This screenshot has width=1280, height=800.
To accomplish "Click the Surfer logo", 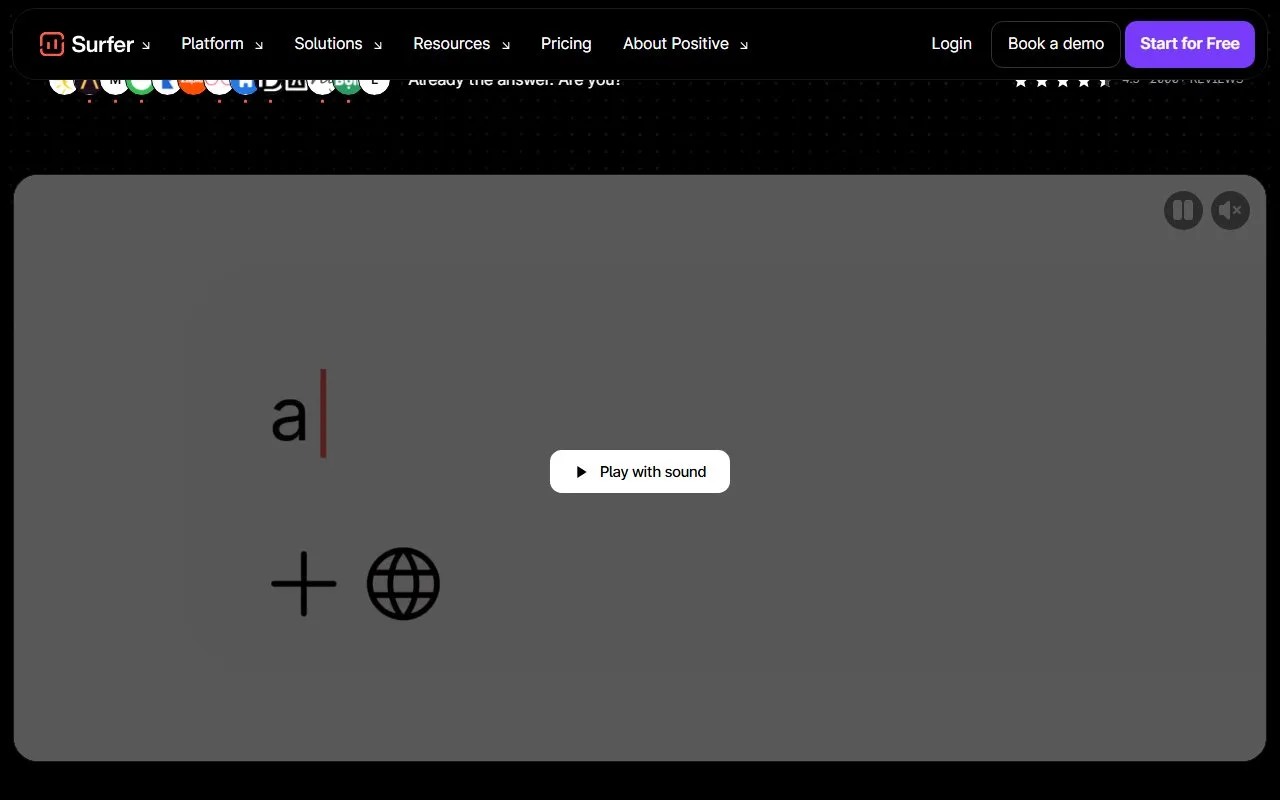I will coord(86,44).
